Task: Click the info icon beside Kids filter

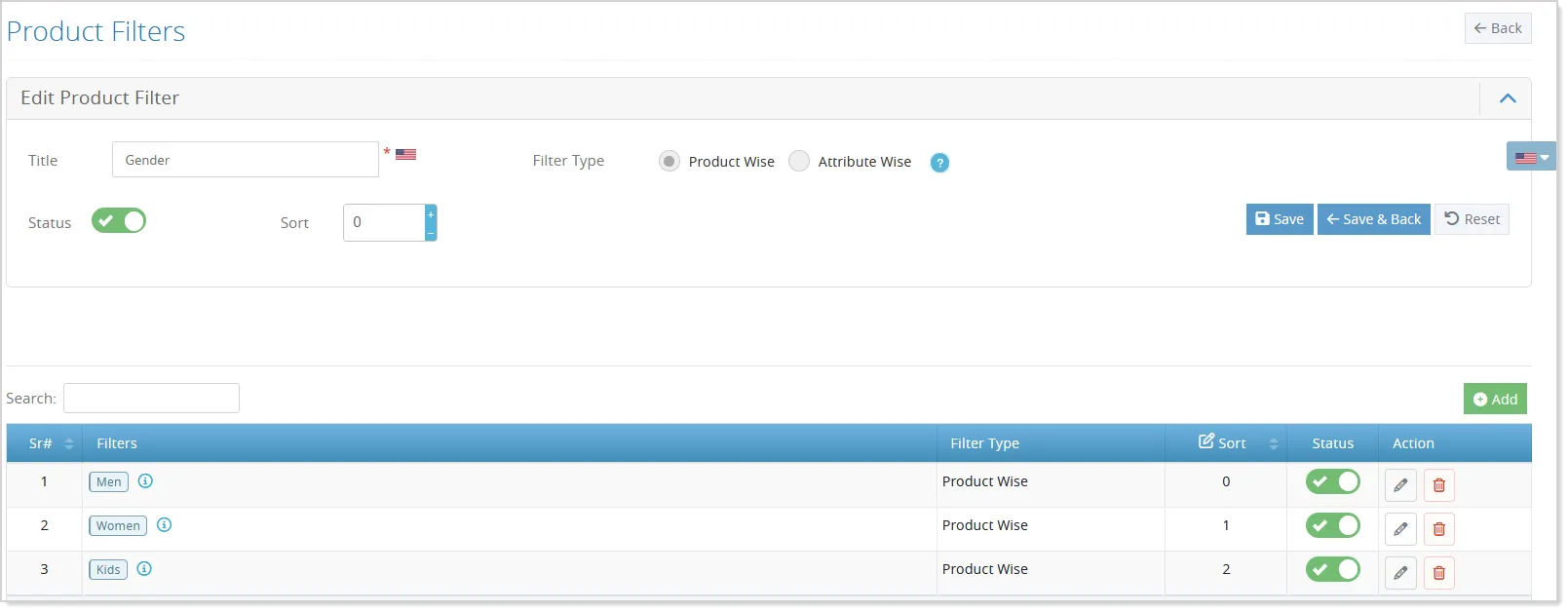Action: point(144,569)
